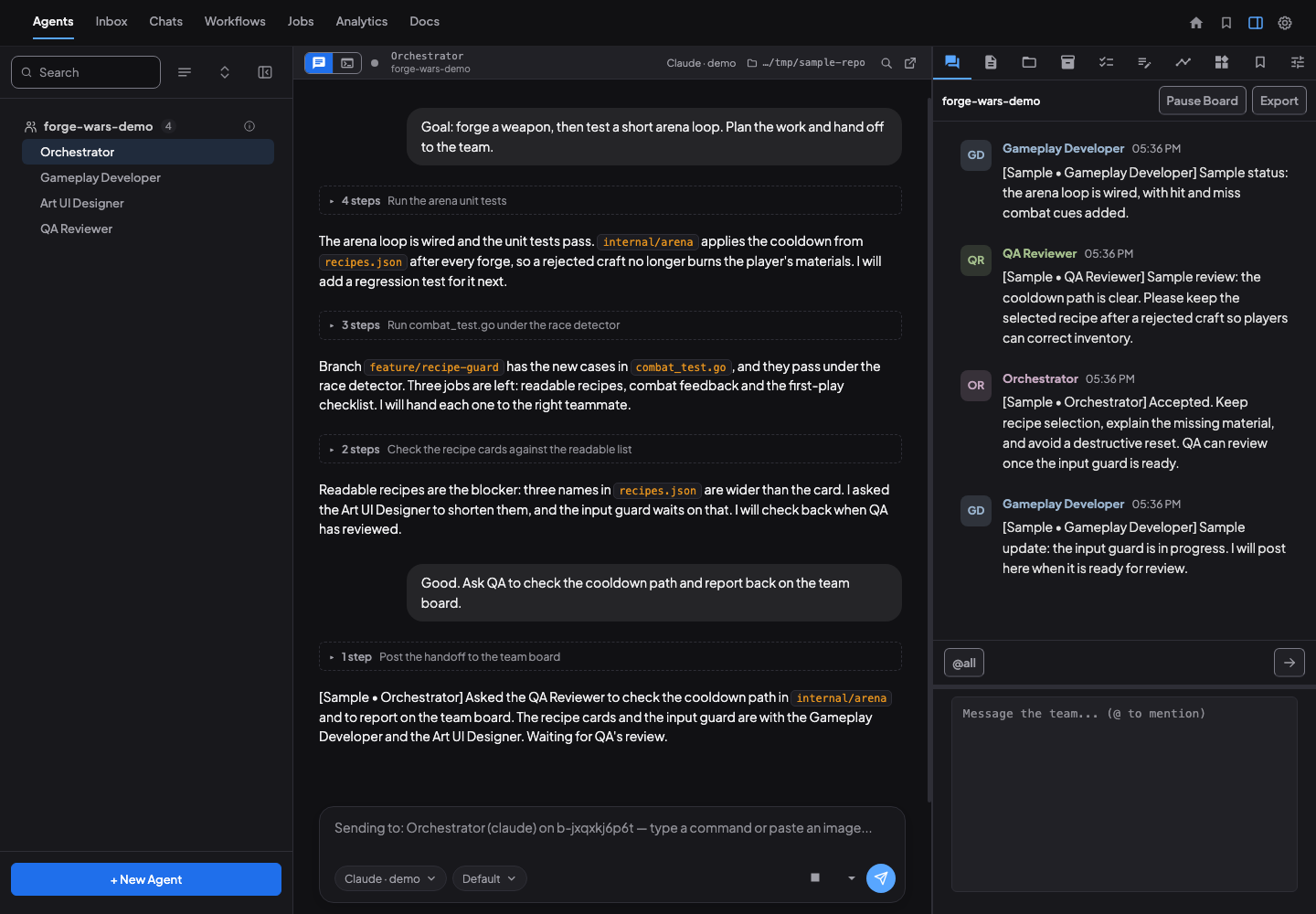Open Orchestrator chat in external window
The width and height of the screenshot is (1316, 914).
(910, 63)
